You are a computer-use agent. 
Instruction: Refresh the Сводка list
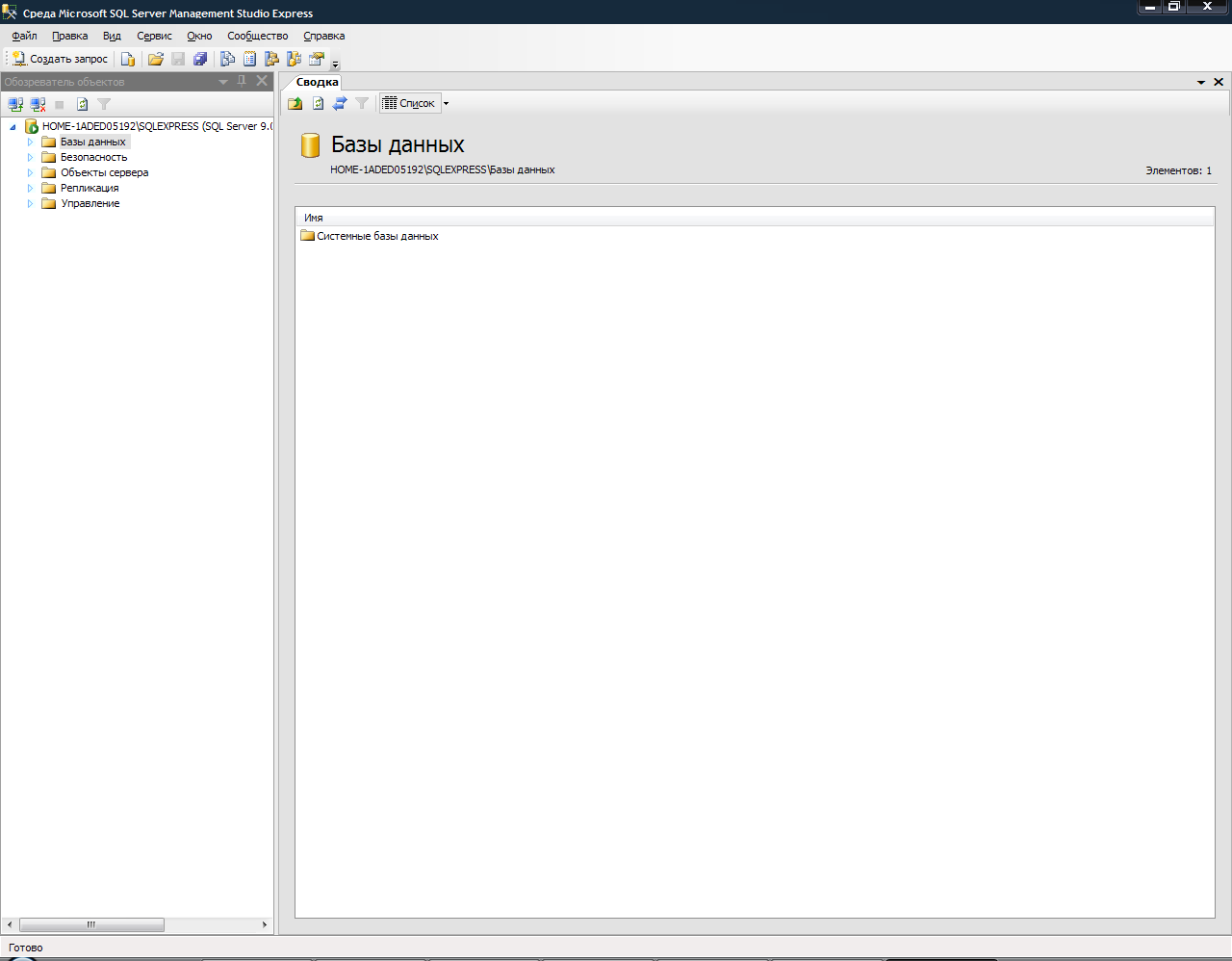click(x=318, y=103)
